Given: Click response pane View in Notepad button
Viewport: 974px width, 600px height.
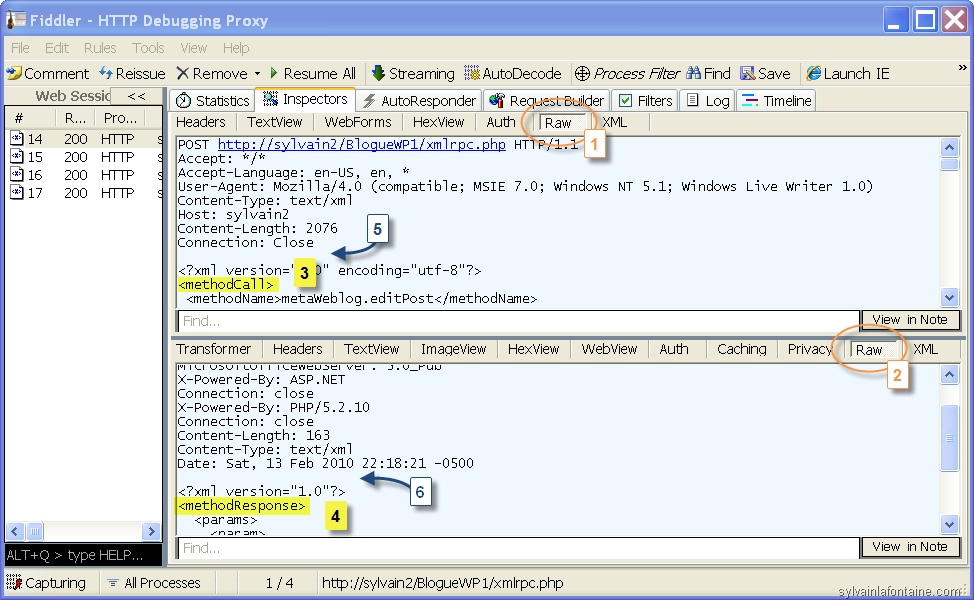Looking at the screenshot, I should click(x=910, y=547).
